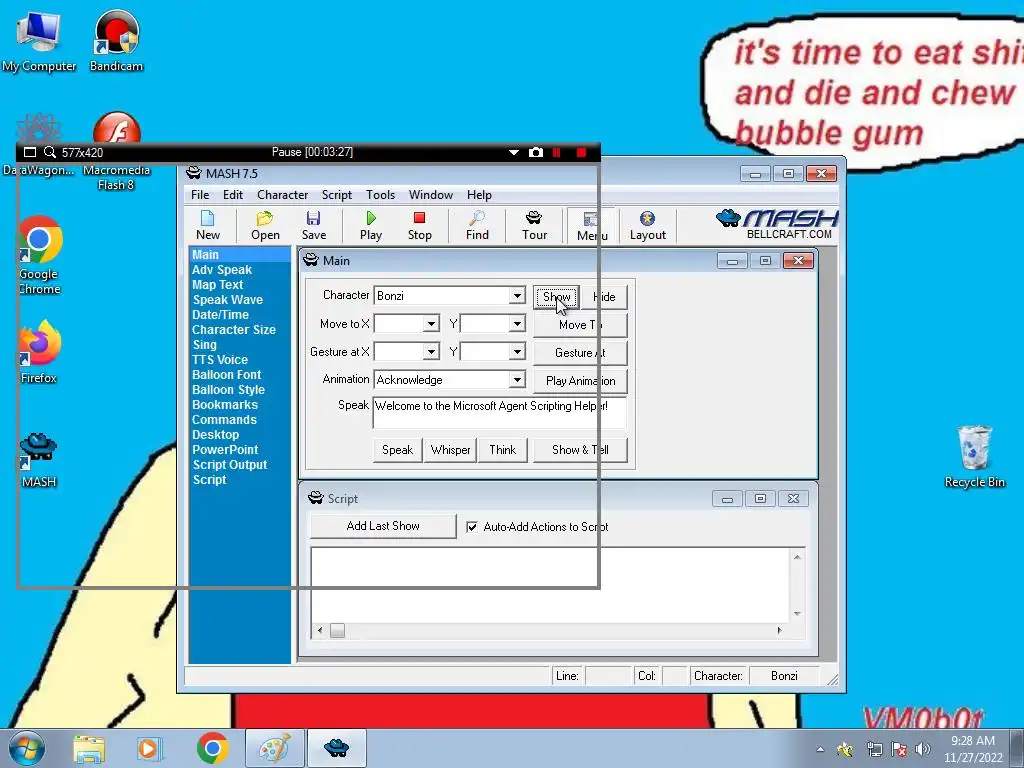1024x768 pixels.
Task: Click the Move To button
Action: pos(580,325)
